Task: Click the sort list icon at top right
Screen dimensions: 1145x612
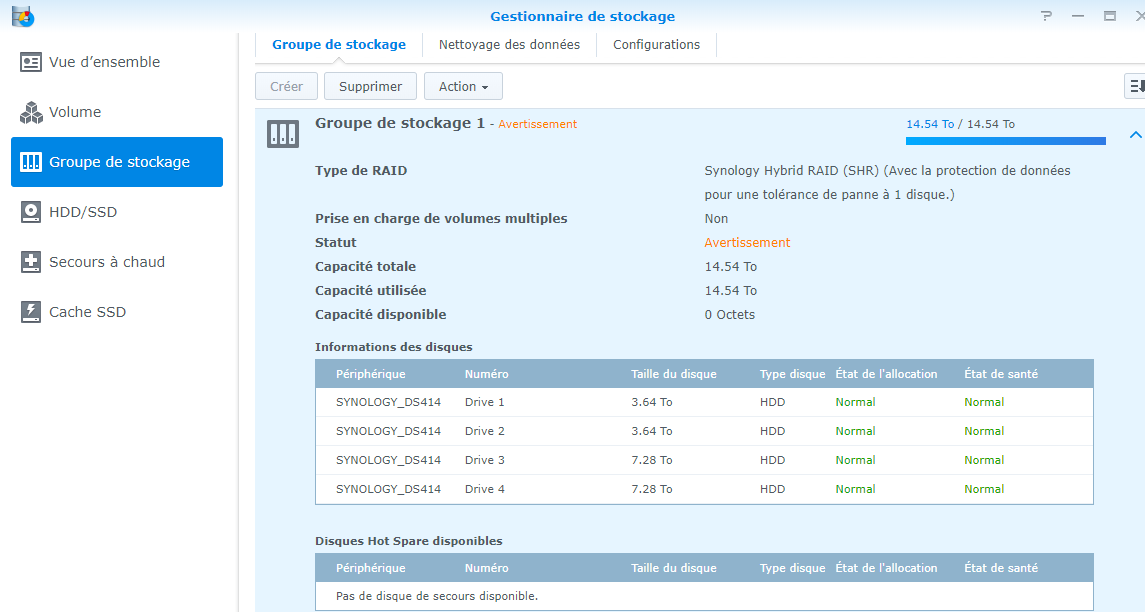Action: click(1135, 87)
